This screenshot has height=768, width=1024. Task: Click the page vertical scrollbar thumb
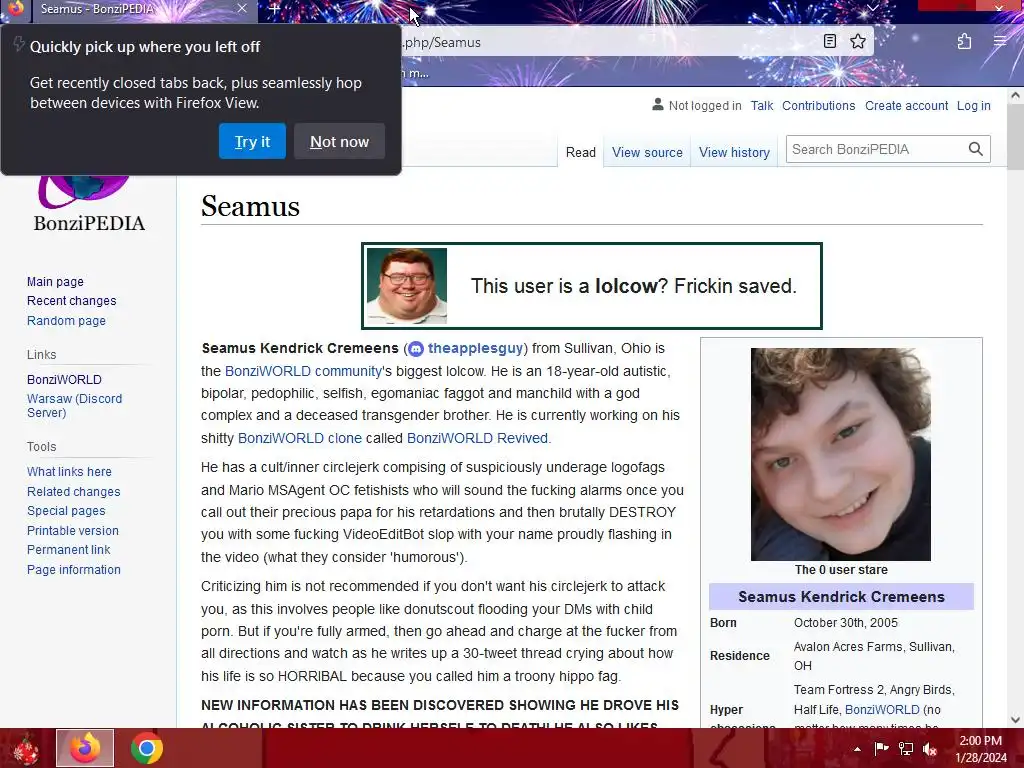[x=1015, y=137]
